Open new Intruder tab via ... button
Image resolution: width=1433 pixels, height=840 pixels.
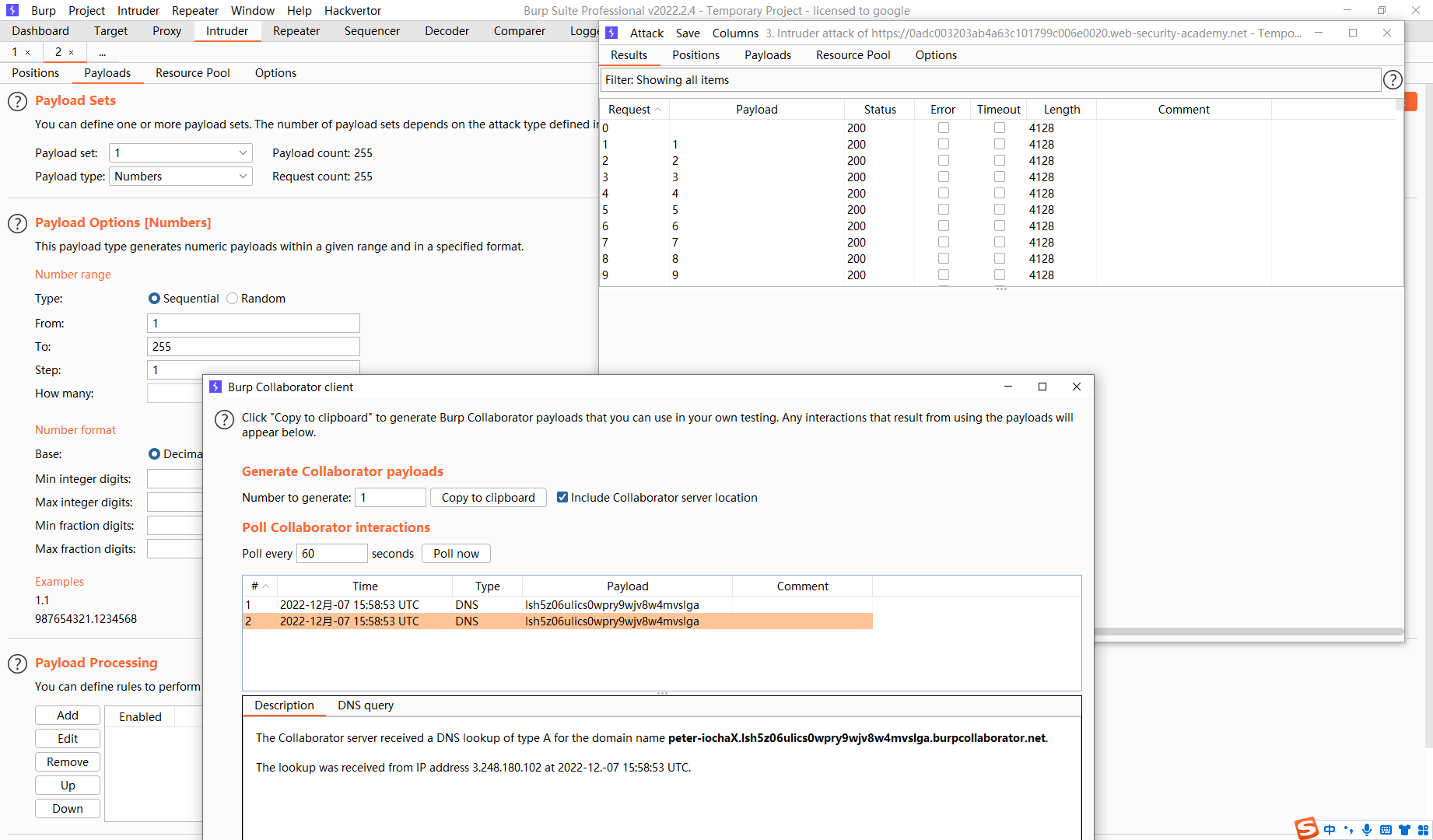point(103,52)
